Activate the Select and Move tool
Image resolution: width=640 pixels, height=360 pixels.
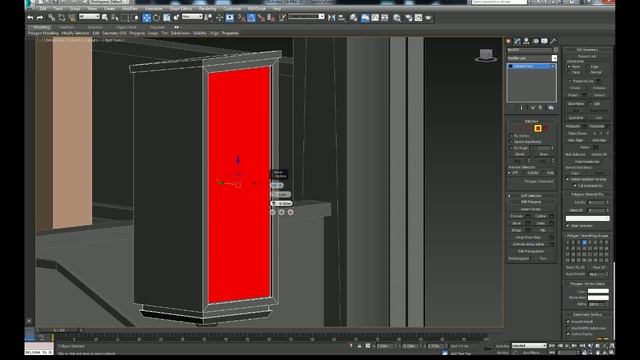(x=146, y=18)
